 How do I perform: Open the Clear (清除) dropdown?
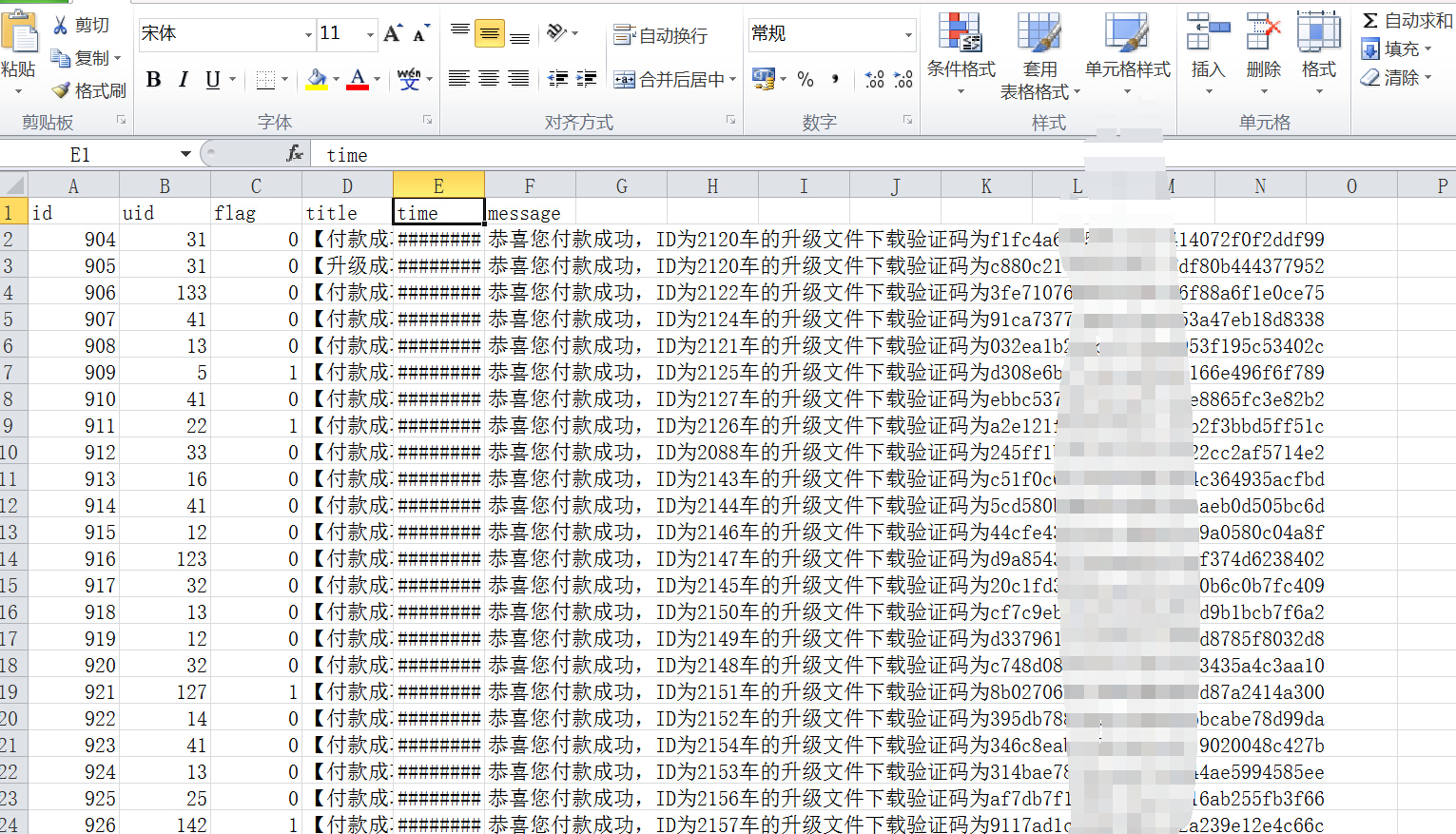pyautogui.click(x=1396, y=77)
